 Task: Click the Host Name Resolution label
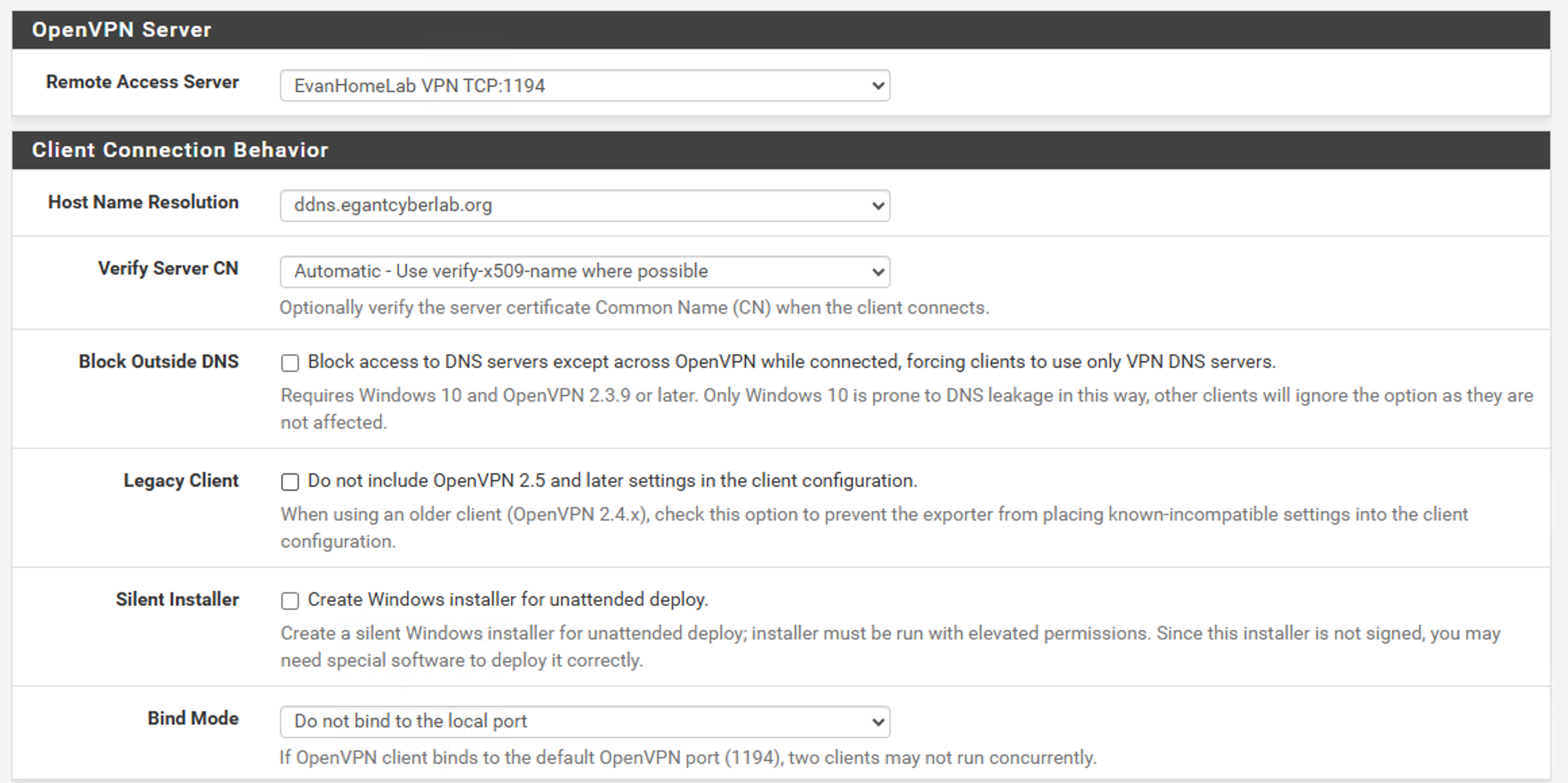pyautogui.click(x=143, y=202)
